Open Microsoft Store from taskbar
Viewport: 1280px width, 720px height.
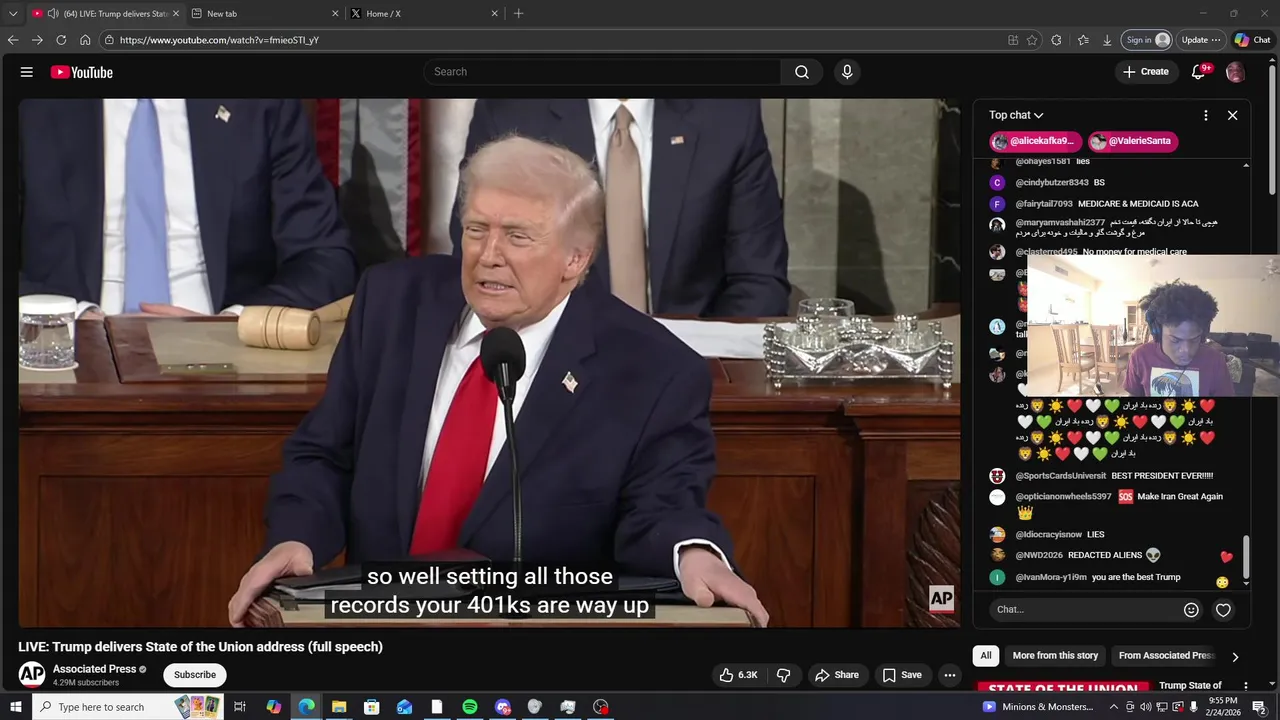[371, 707]
